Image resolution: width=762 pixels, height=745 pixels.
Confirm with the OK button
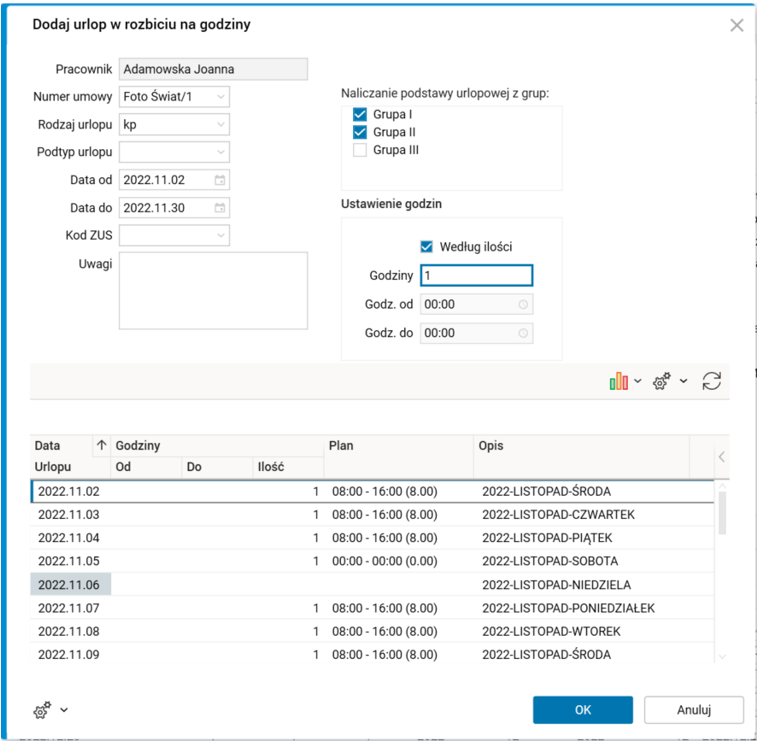click(x=582, y=710)
